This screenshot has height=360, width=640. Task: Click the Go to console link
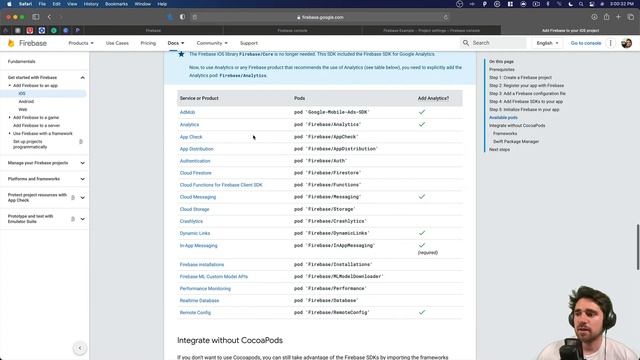[586, 43]
